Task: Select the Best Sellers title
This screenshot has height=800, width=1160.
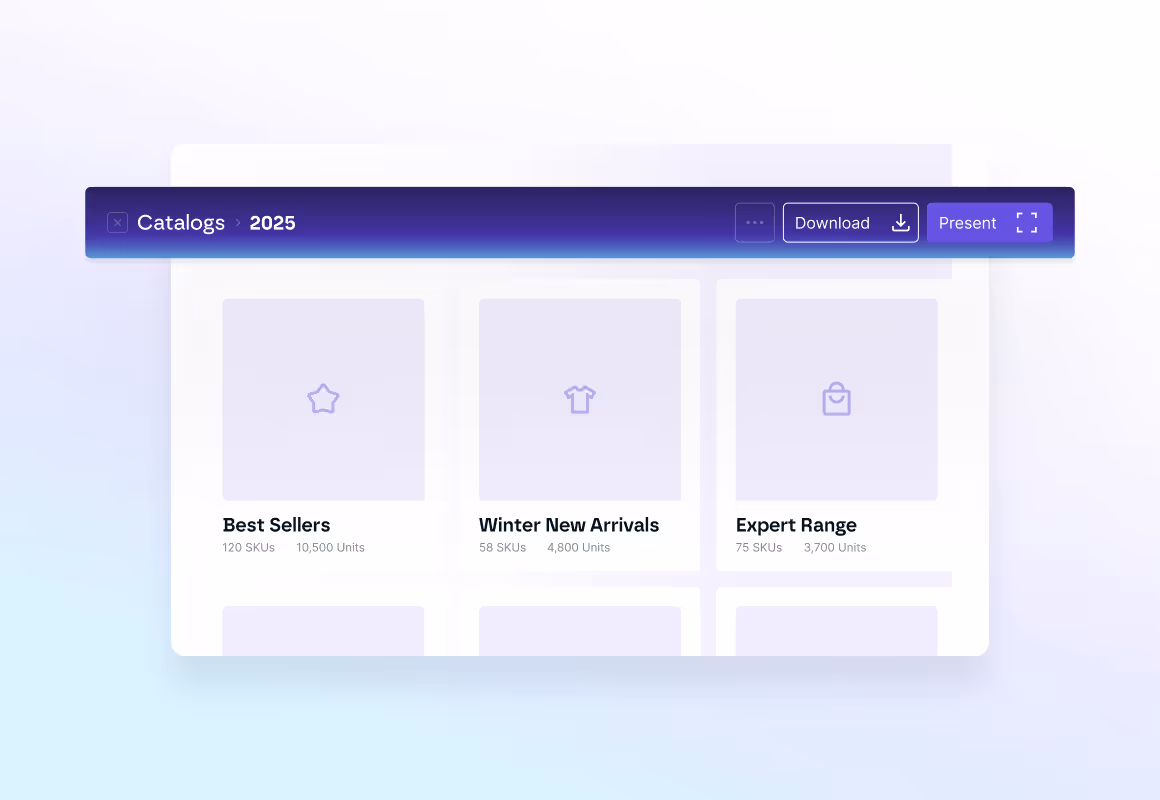Action: [x=277, y=525]
